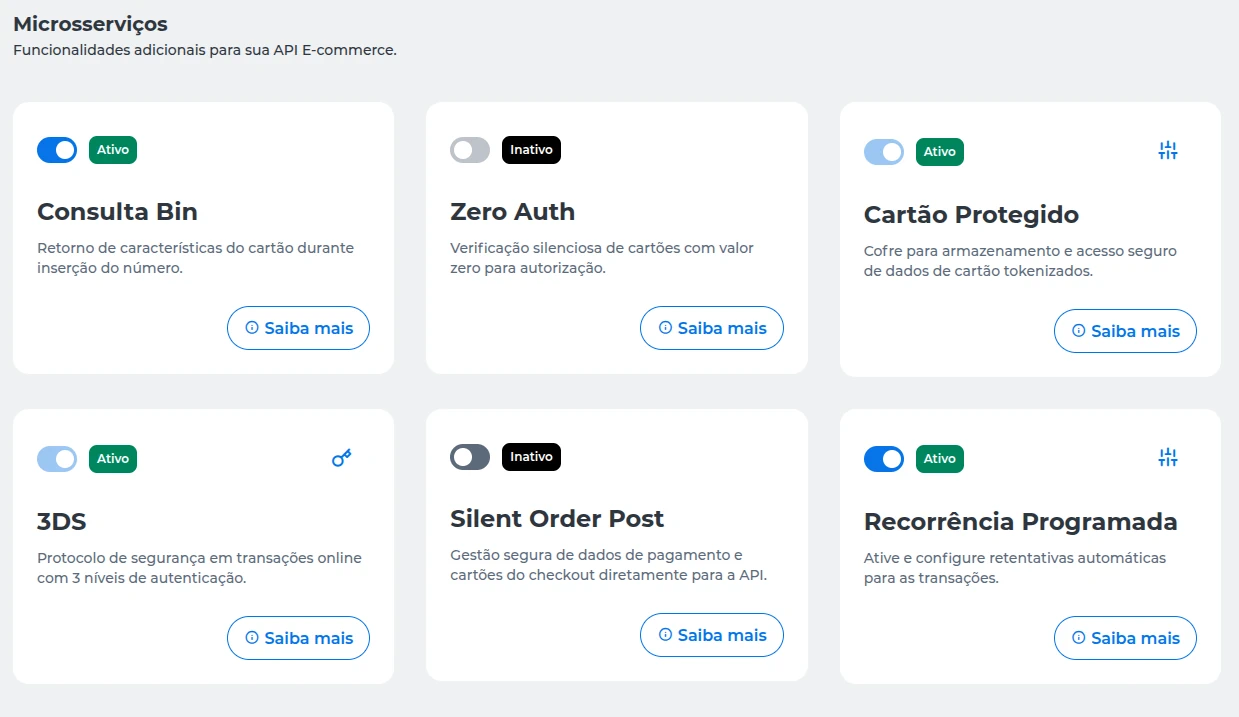Open the Cartão Protegido configuration sliders icon
Image resolution: width=1239 pixels, height=717 pixels.
point(1167,149)
